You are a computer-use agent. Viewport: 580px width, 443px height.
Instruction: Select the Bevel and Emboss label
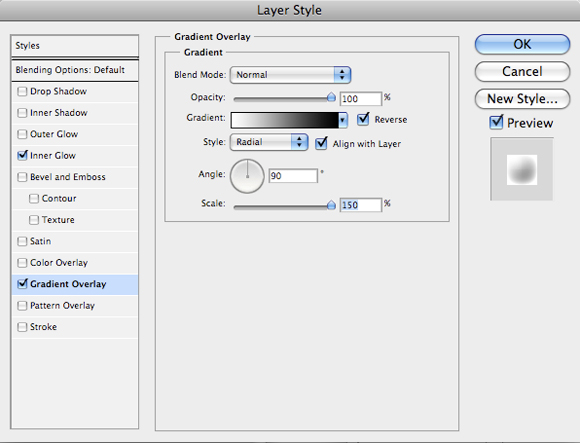(x=68, y=177)
